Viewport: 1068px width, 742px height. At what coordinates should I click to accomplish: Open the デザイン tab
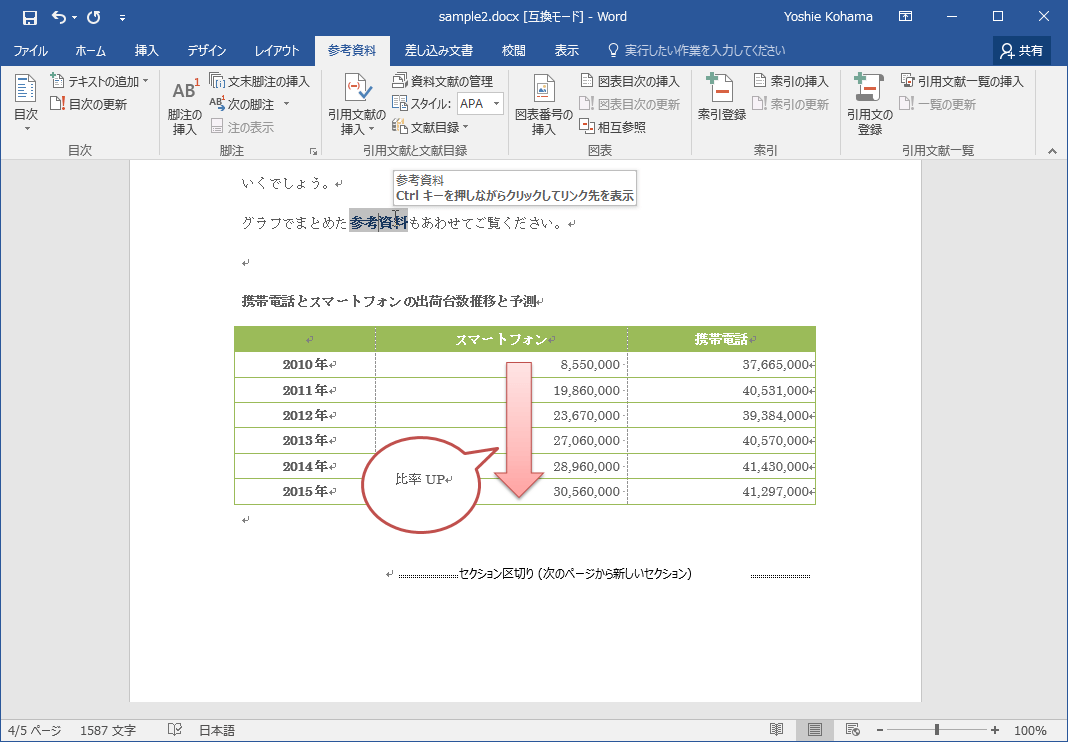pyautogui.click(x=206, y=50)
